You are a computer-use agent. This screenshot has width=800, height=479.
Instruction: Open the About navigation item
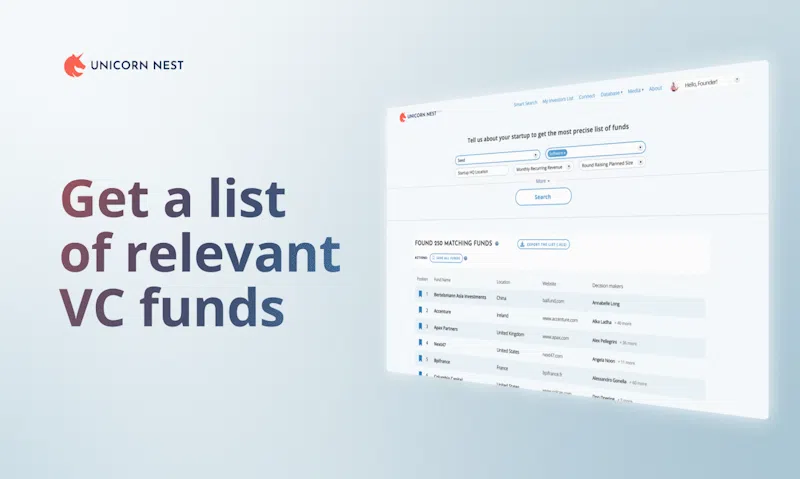click(655, 88)
